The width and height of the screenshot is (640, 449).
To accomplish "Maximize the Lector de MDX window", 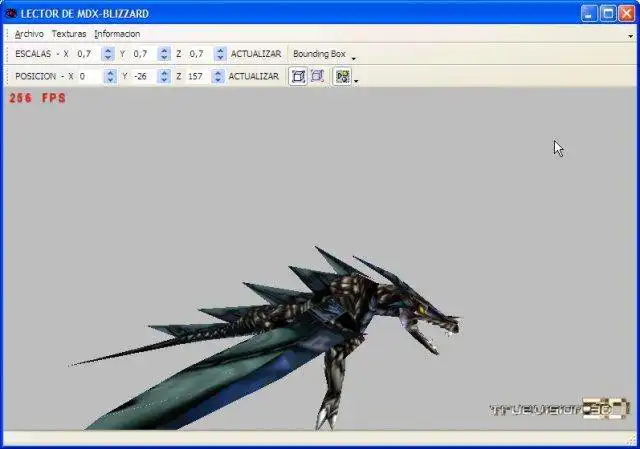I will (608, 13).
